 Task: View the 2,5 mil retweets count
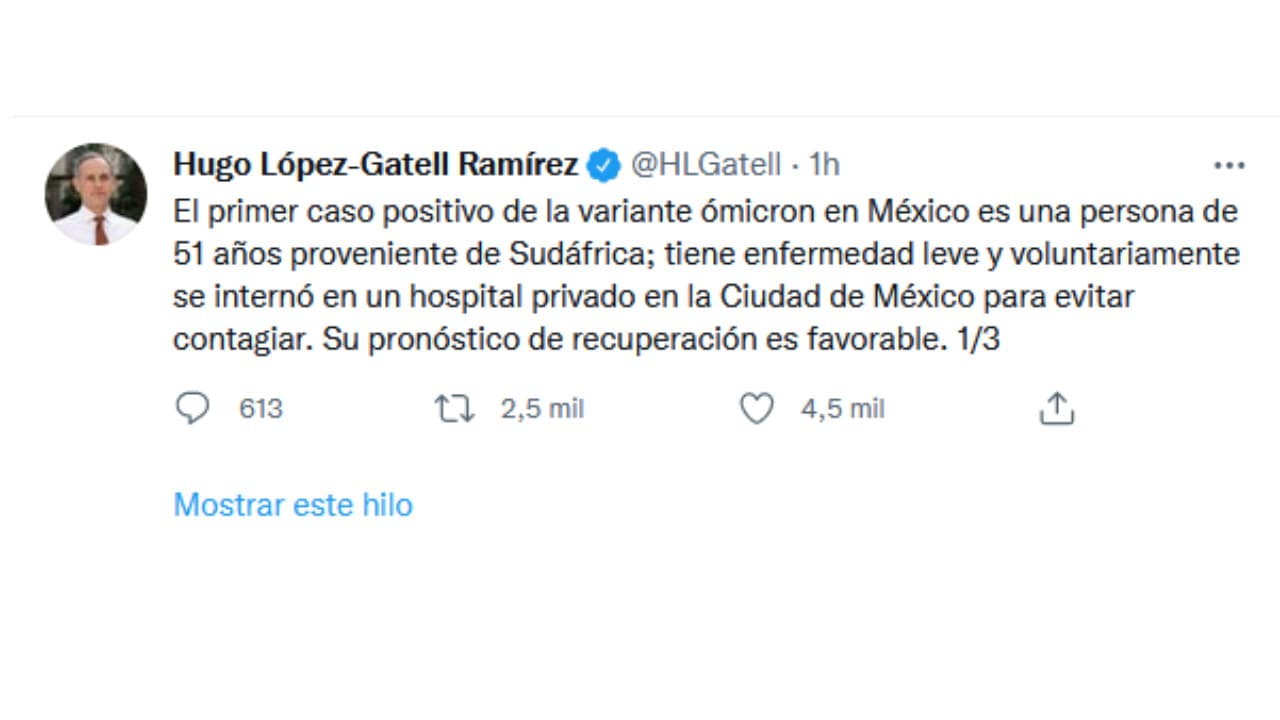pyautogui.click(x=542, y=408)
